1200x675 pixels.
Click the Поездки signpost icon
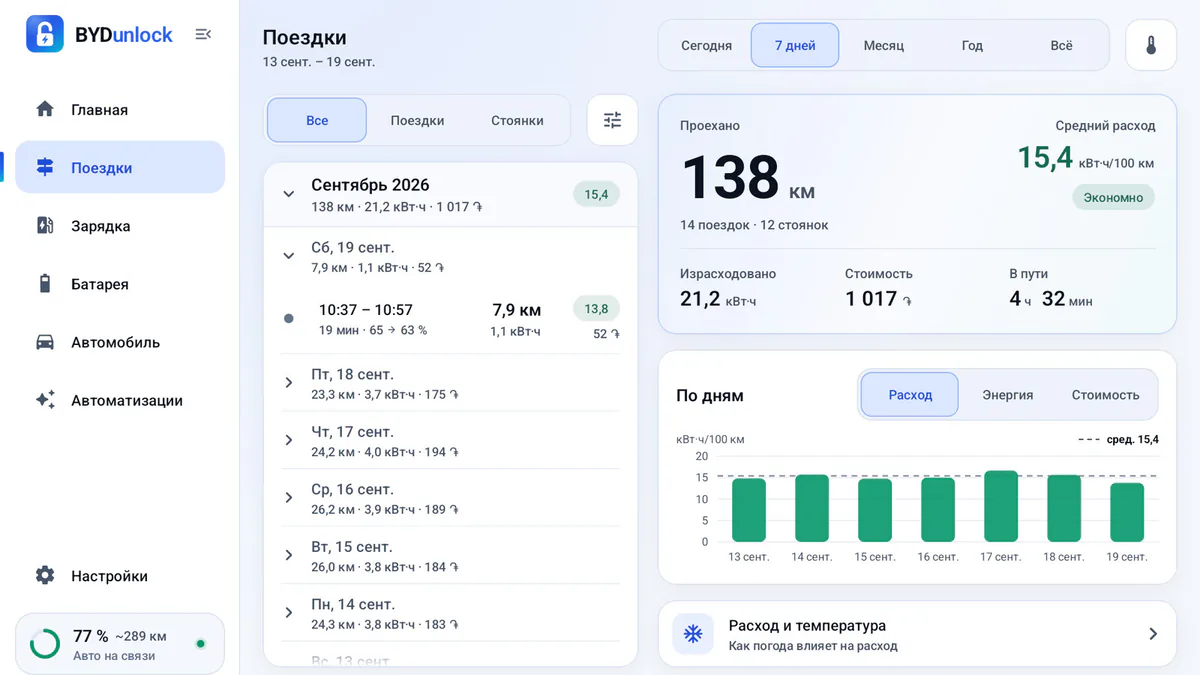(45, 167)
